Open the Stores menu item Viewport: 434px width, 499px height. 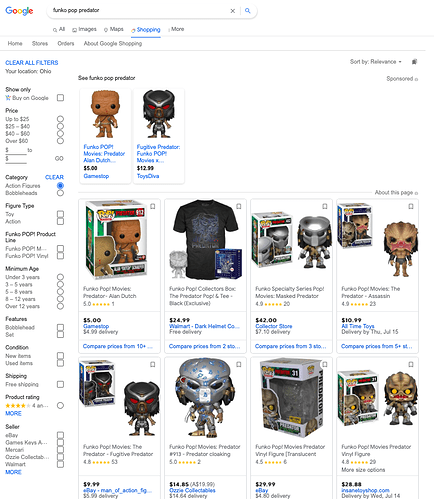(40, 43)
